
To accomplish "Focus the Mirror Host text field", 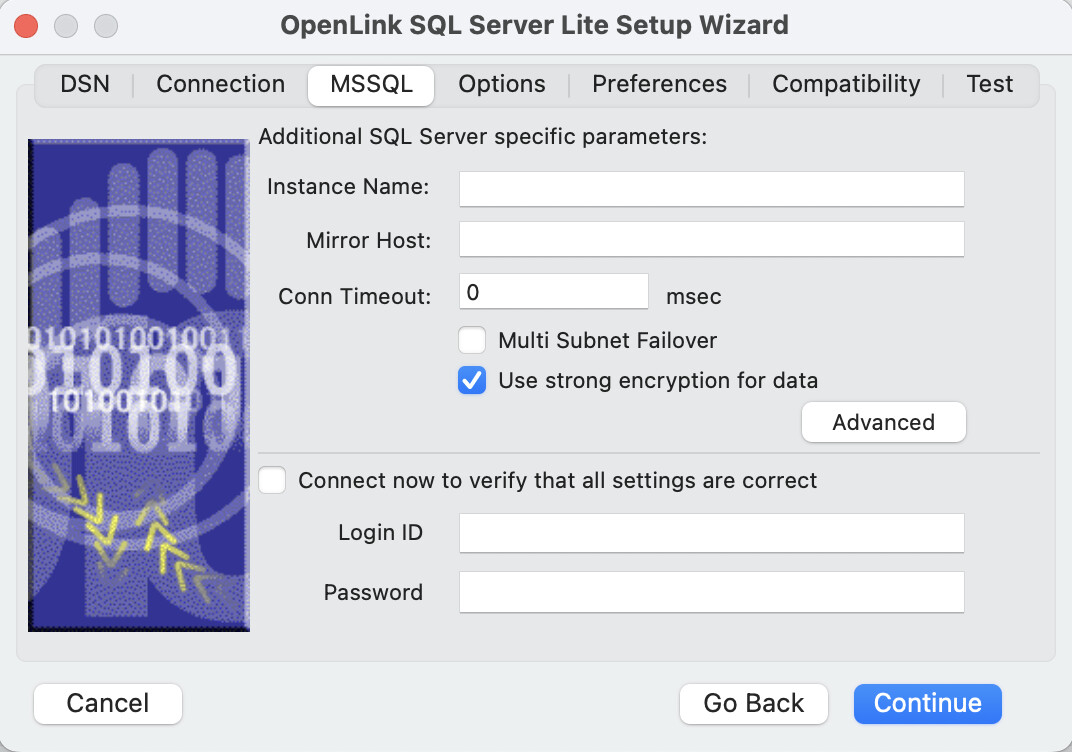I will (711, 240).
